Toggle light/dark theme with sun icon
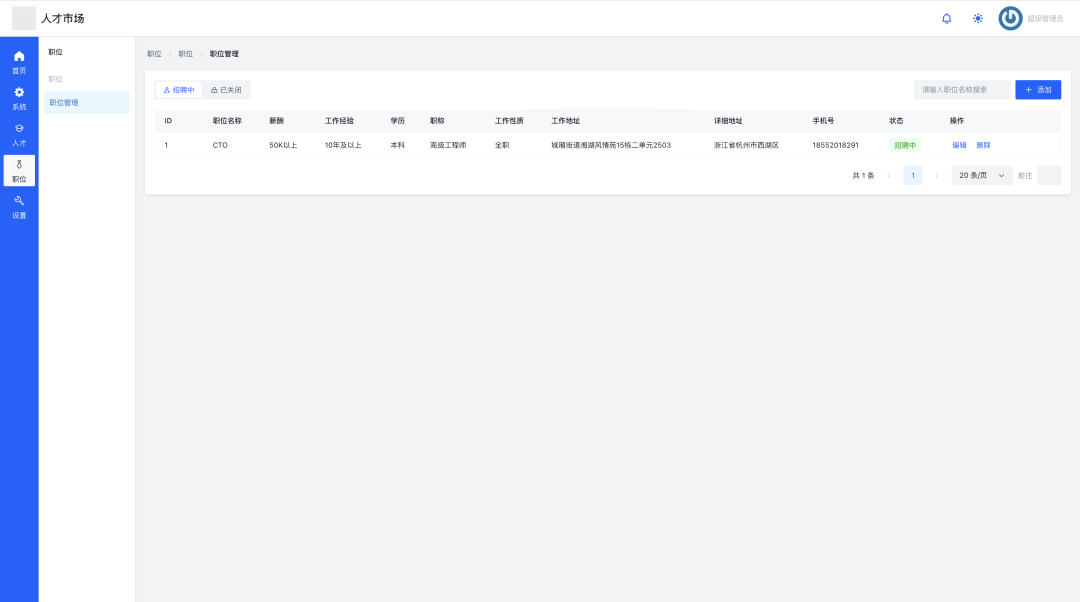The height and width of the screenshot is (602, 1080). click(978, 19)
